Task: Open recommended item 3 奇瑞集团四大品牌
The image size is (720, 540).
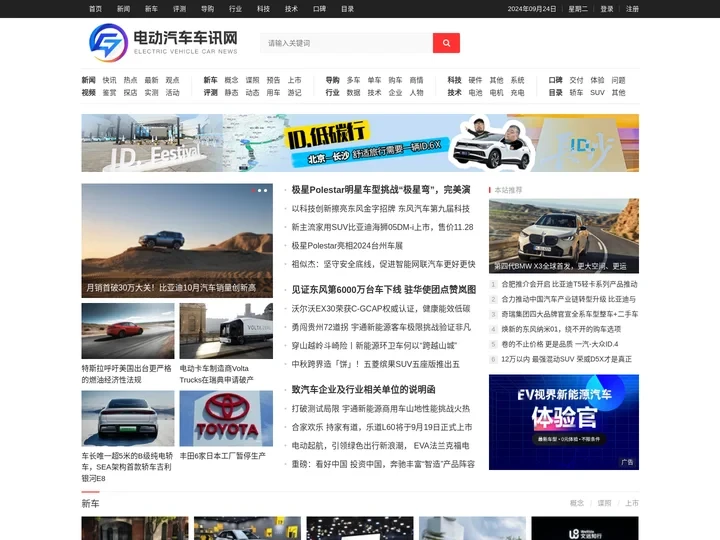Action: 570,314
